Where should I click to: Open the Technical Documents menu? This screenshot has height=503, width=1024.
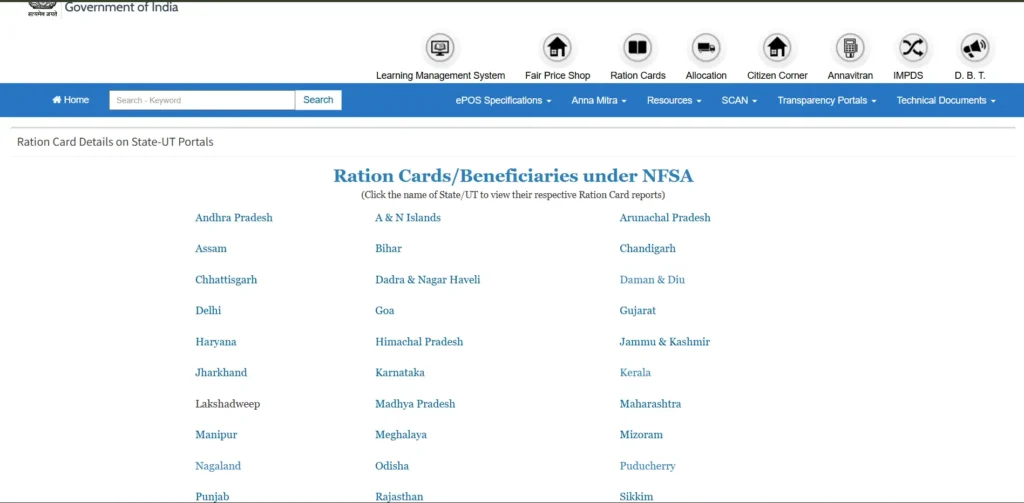tap(945, 100)
